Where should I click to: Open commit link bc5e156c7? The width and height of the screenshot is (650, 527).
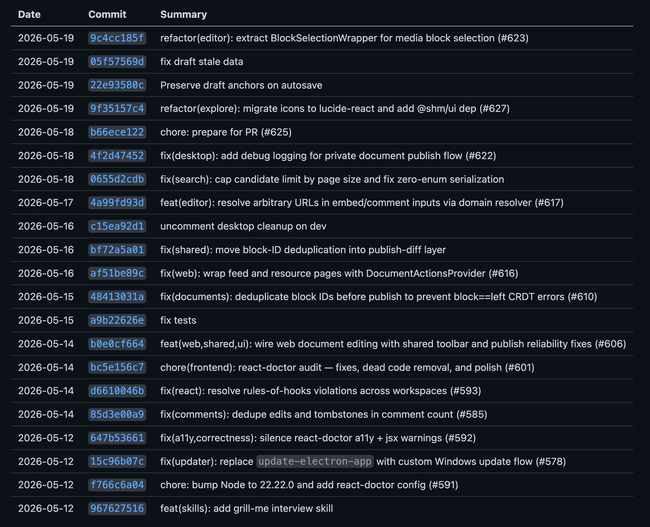117,367
